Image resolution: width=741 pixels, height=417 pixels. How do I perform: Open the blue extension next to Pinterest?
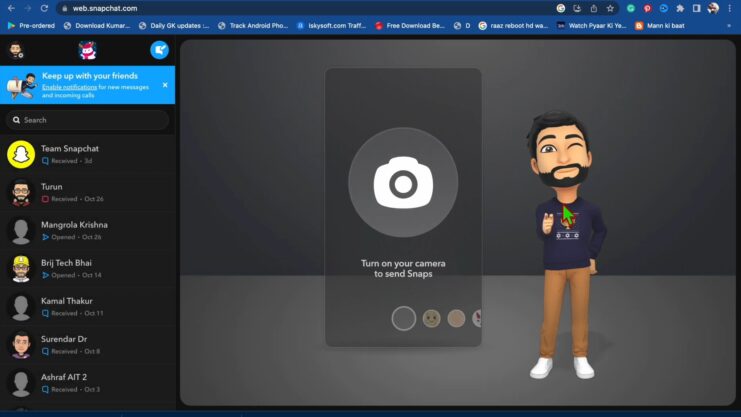pyautogui.click(x=663, y=8)
